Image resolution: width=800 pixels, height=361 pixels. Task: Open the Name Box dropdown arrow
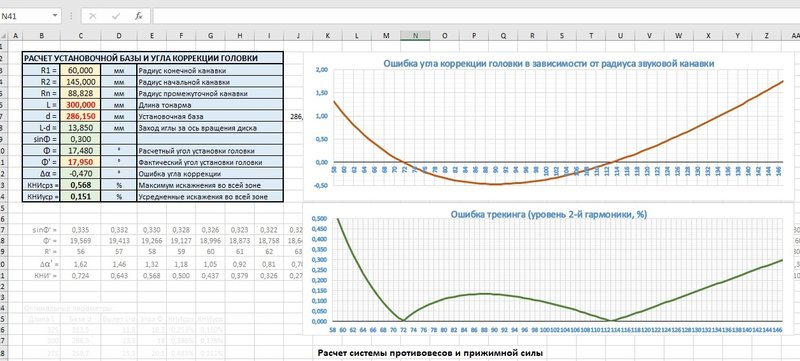click(x=55, y=16)
